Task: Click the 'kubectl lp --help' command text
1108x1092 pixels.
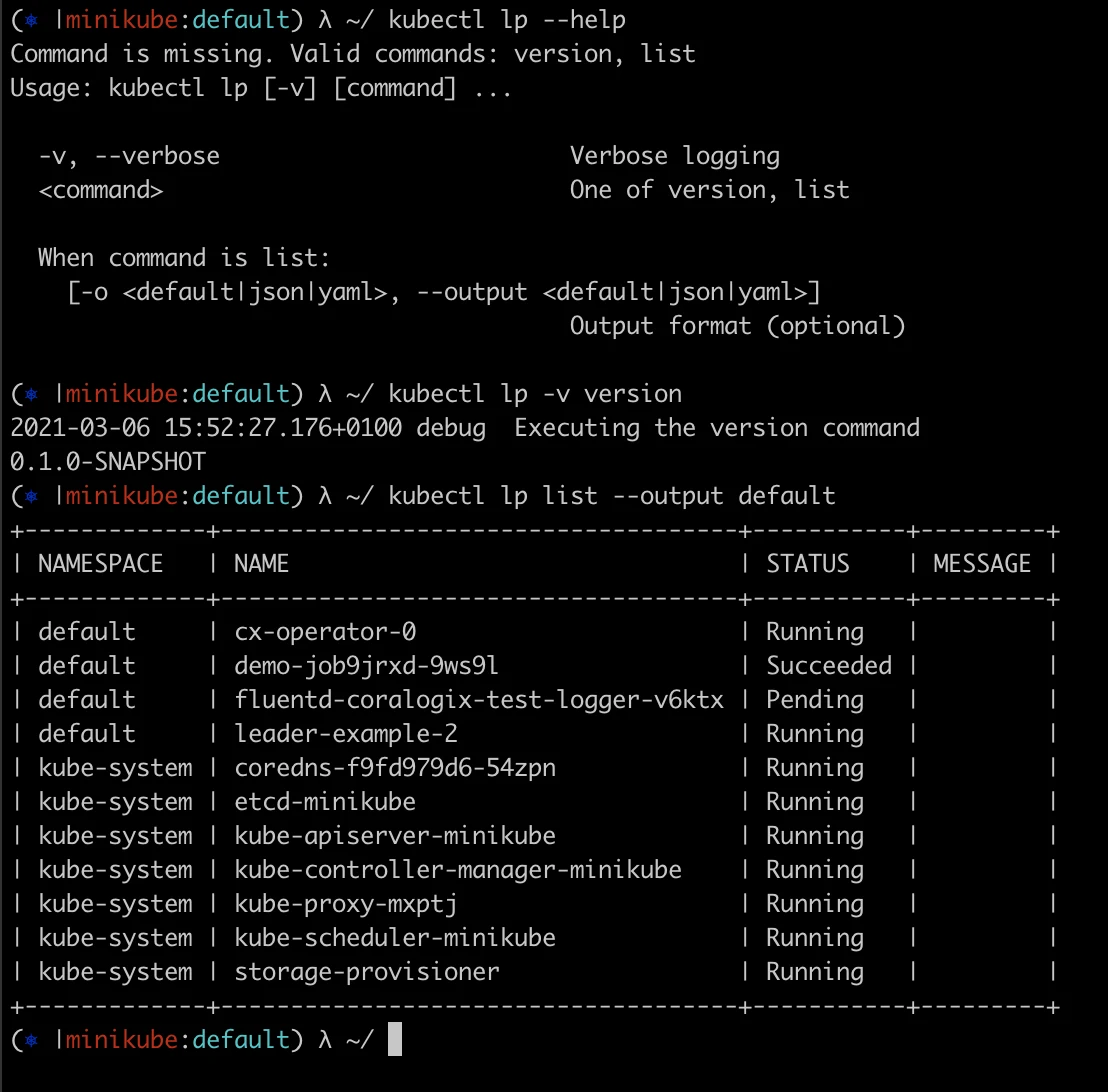Action: [507, 20]
